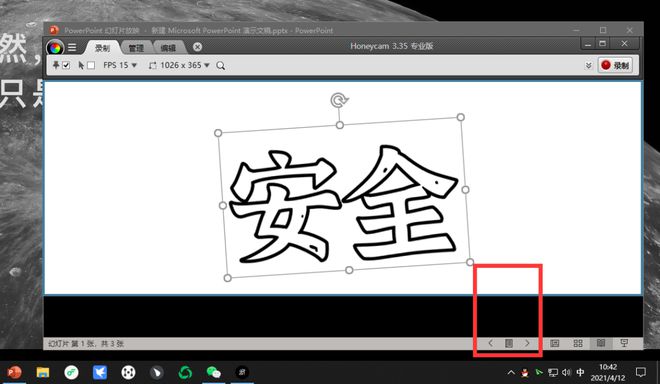This screenshot has height=384, width=660.
Task: Open the 编辑 tab
Action: 168,48
